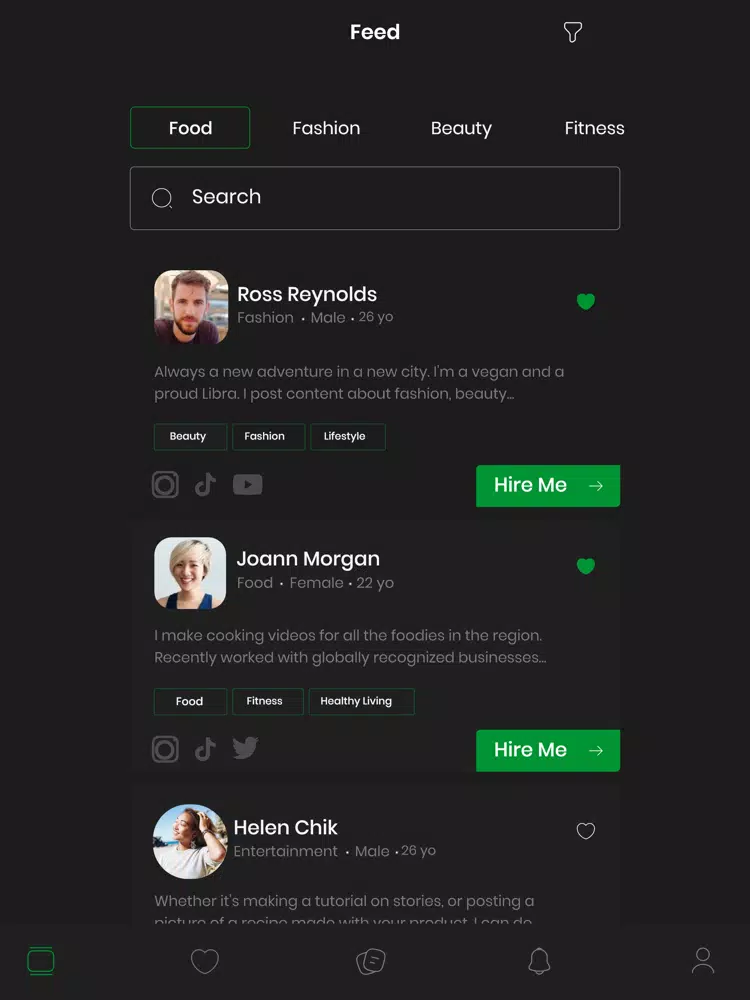Open favorites heart in bottom navigation
The width and height of the screenshot is (750, 1000).
(205, 961)
